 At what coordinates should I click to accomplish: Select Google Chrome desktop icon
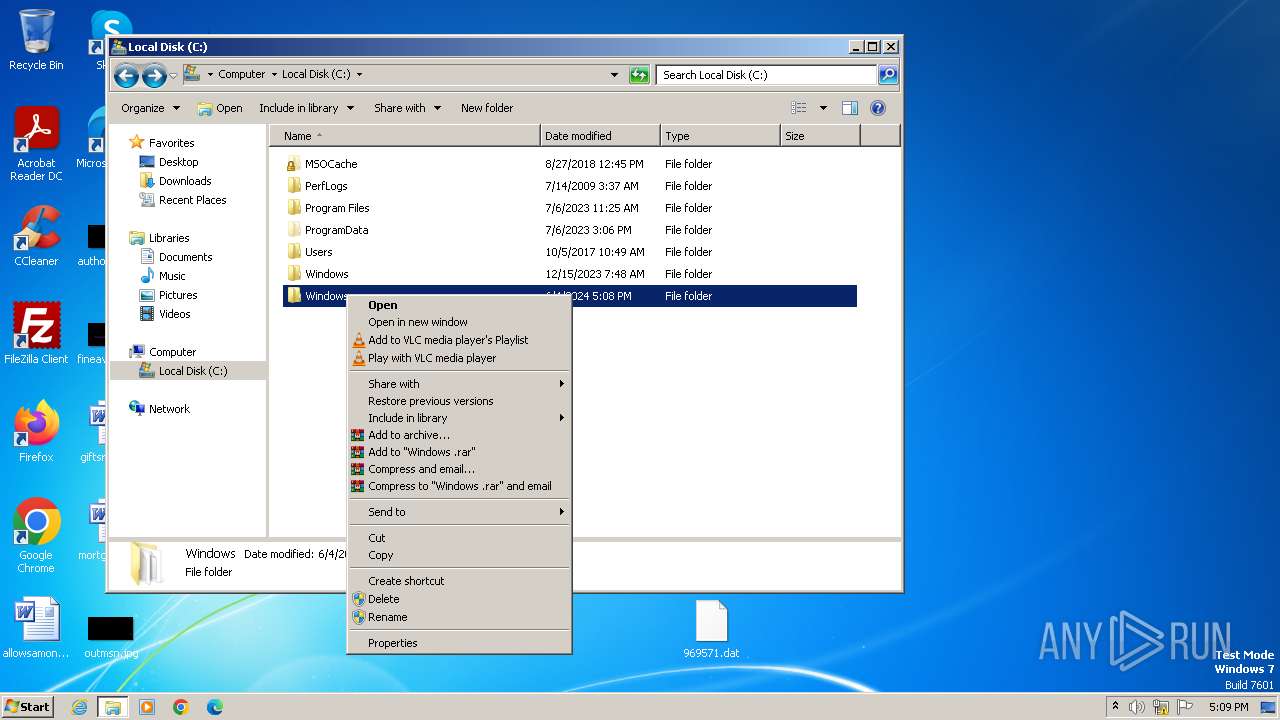coord(36,536)
